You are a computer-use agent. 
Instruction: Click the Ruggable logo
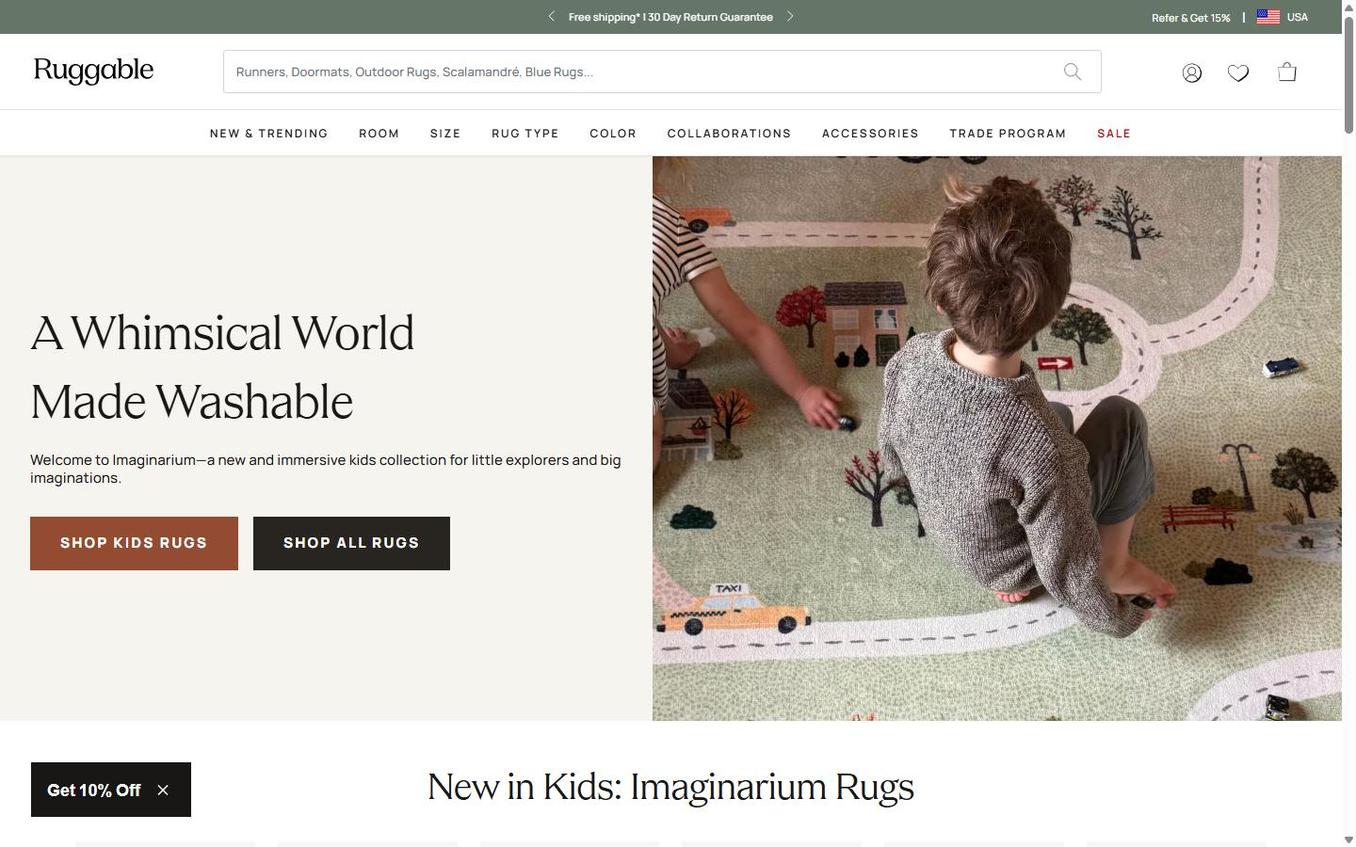tap(93, 69)
